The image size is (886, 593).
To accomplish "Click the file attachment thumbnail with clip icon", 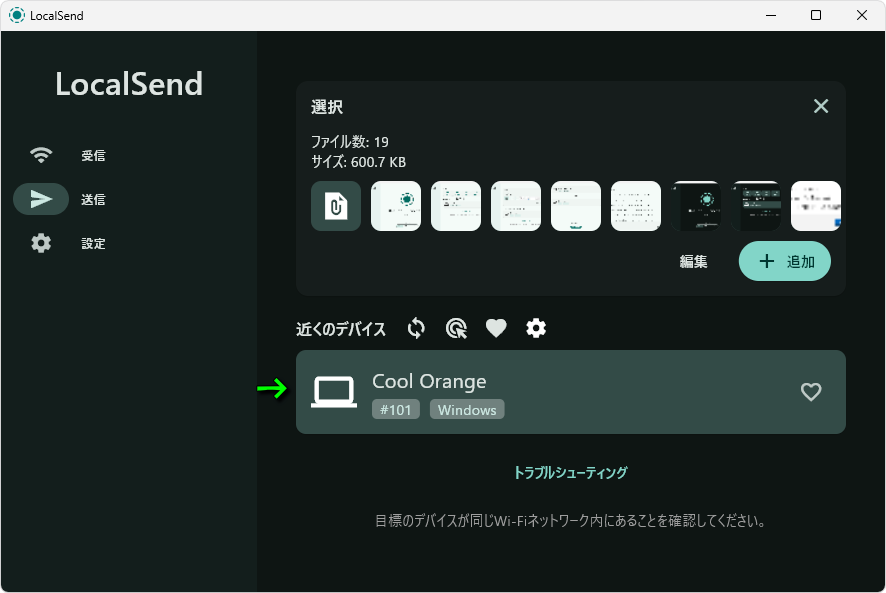I will point(336,206).
